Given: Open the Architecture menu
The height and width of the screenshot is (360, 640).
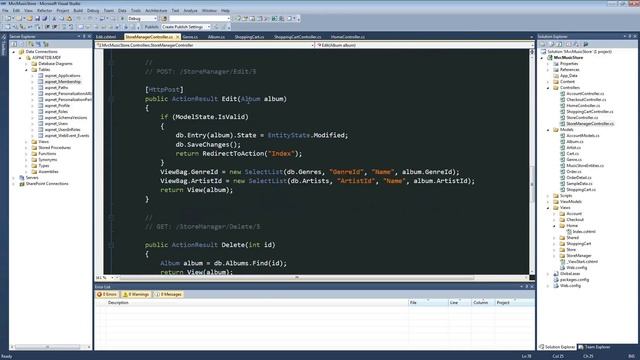Looking at the screenshot, I should pyautogui.click(x=156, y=11).
